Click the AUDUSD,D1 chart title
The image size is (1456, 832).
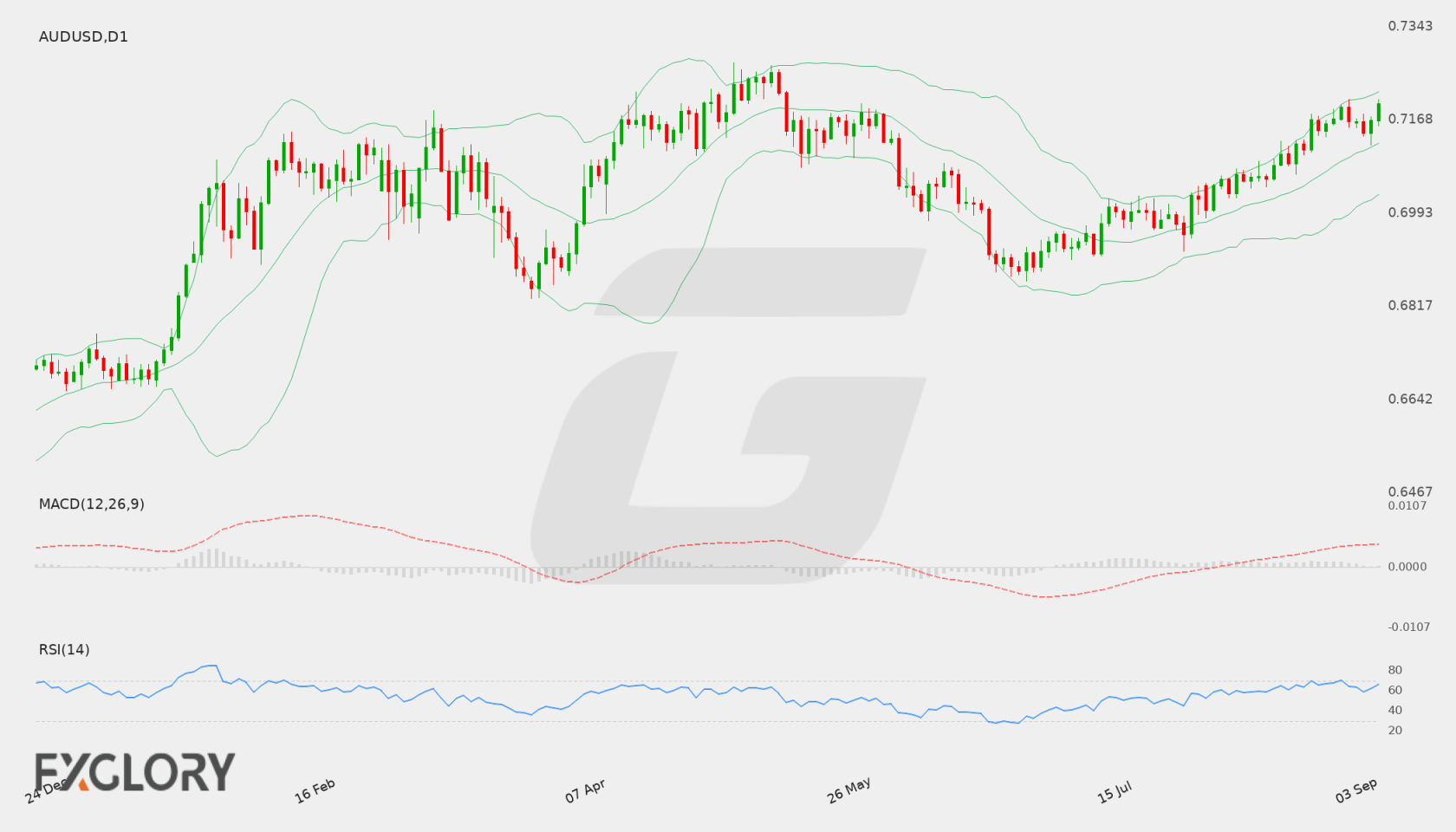(x=83, y=36)
